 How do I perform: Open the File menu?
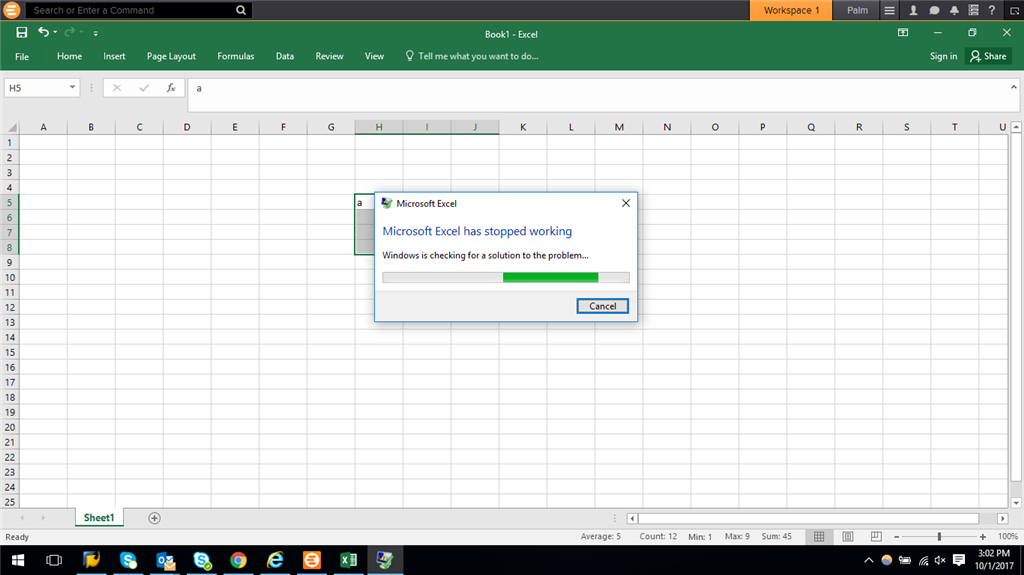[22, 56]
